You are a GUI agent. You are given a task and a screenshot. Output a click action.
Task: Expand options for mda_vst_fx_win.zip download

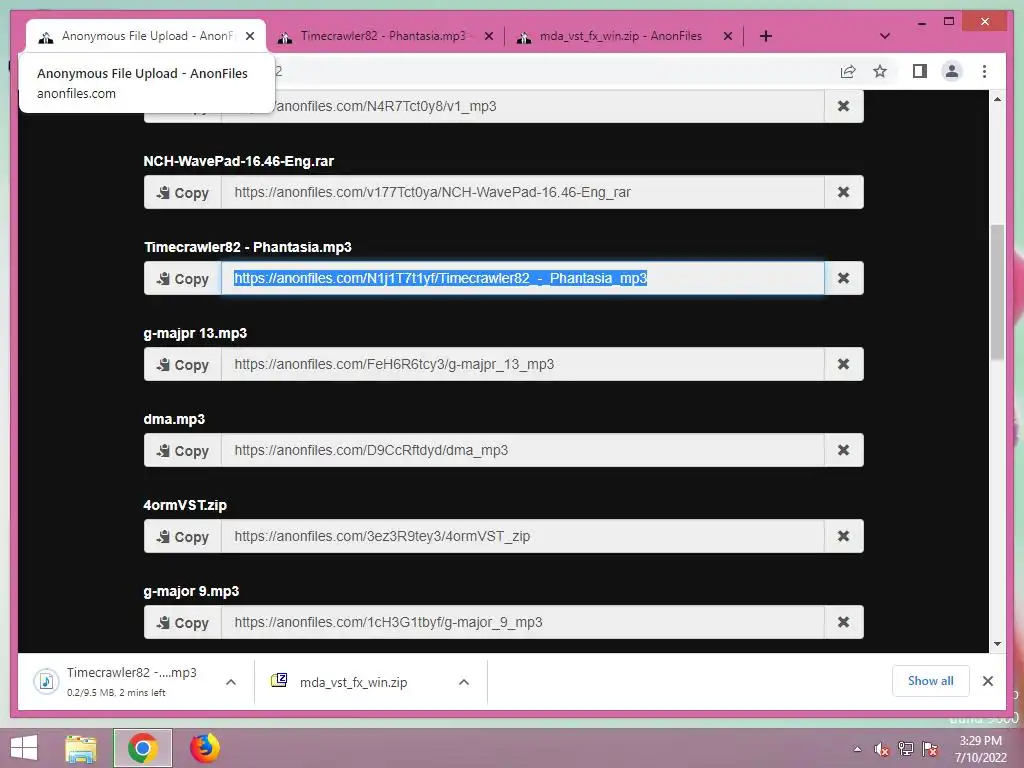464,682
